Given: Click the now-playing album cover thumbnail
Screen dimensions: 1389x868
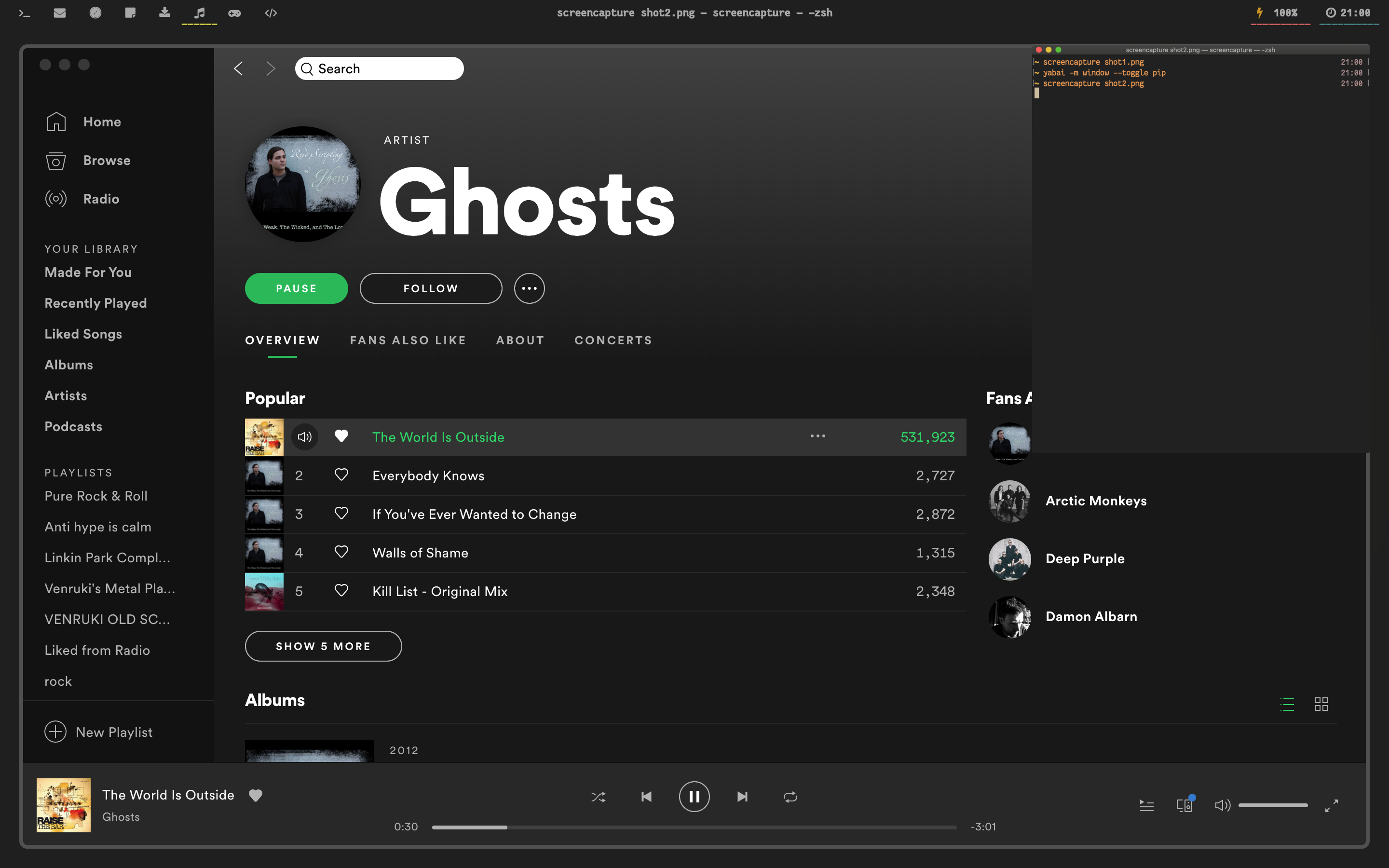Looking at the screenshot, I should [x=64, y=805].
